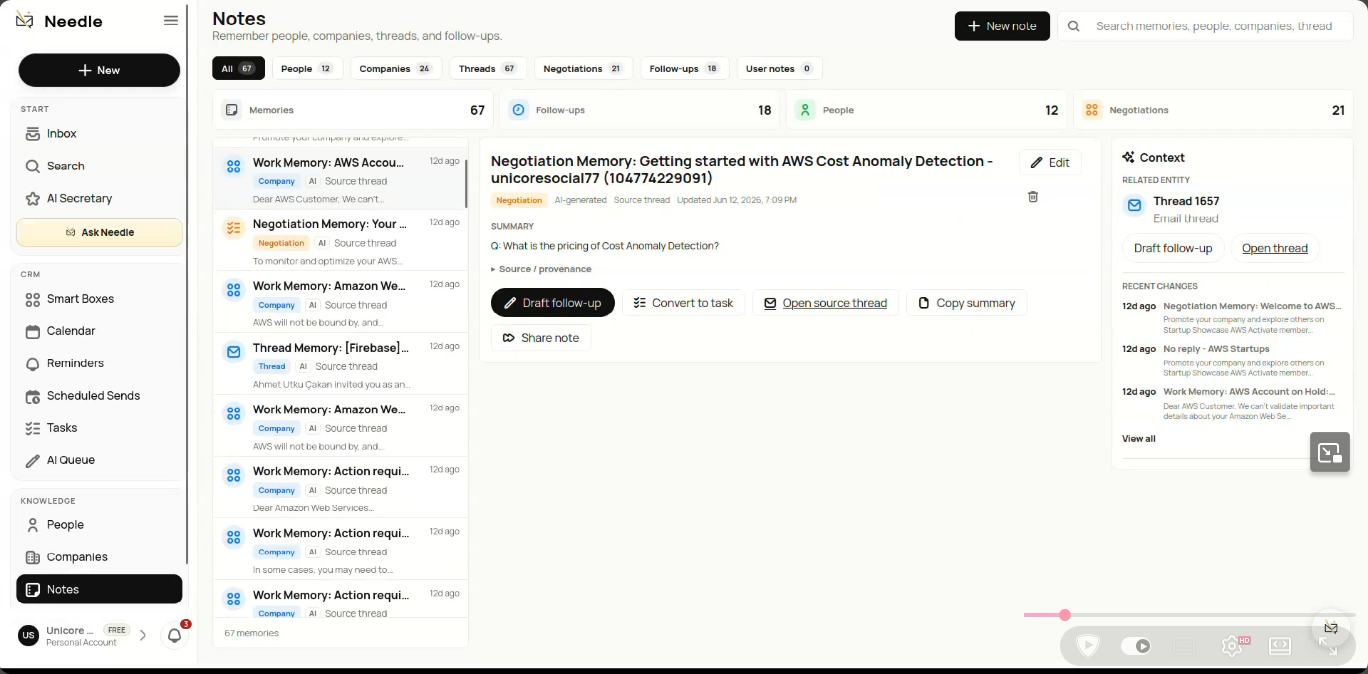Click the floating Needle mail icon
The image size is (1368, 674).
pos(1331,628)
